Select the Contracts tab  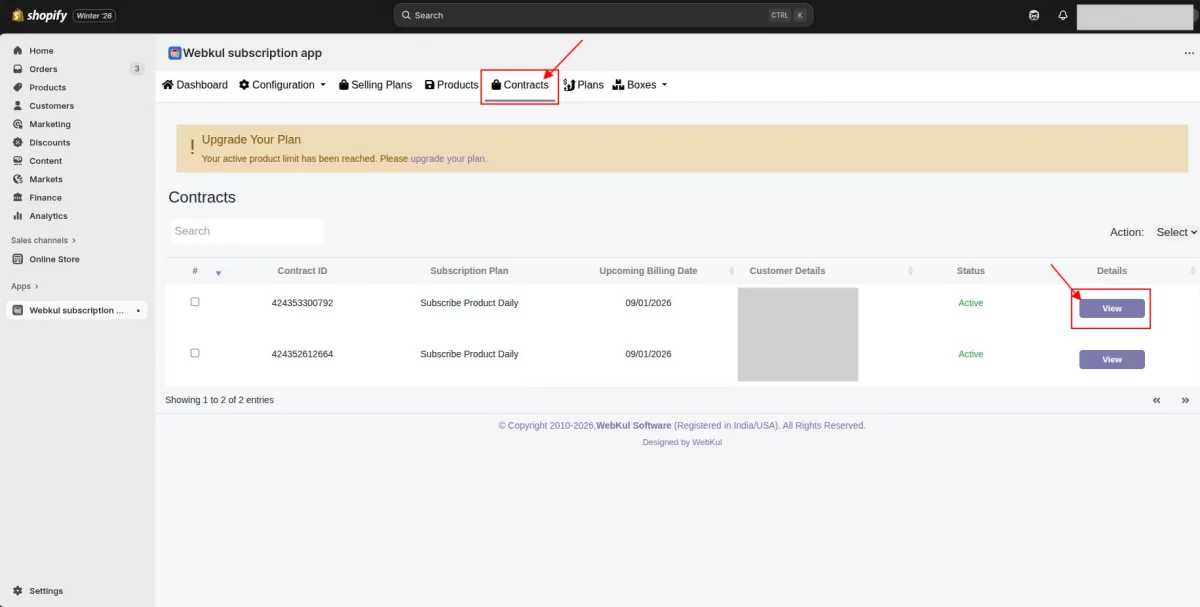[520, 85]
